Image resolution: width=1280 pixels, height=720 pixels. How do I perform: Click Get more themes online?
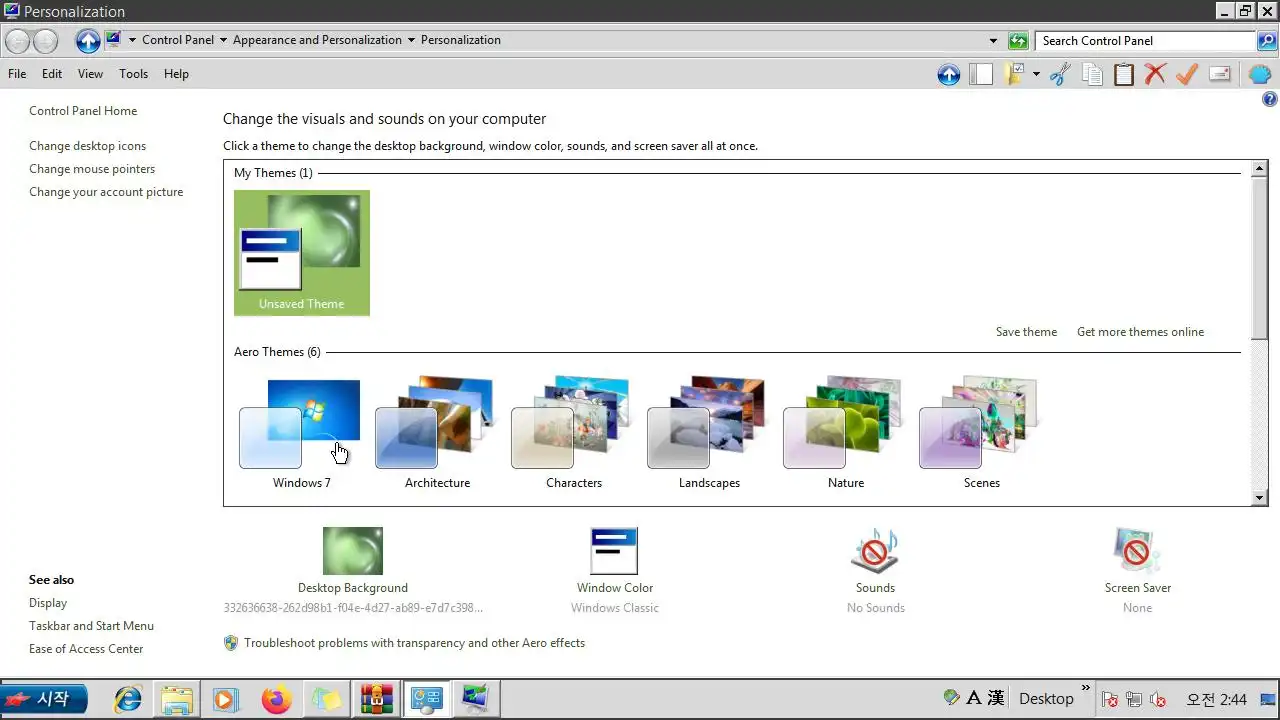coord(1140,332)
